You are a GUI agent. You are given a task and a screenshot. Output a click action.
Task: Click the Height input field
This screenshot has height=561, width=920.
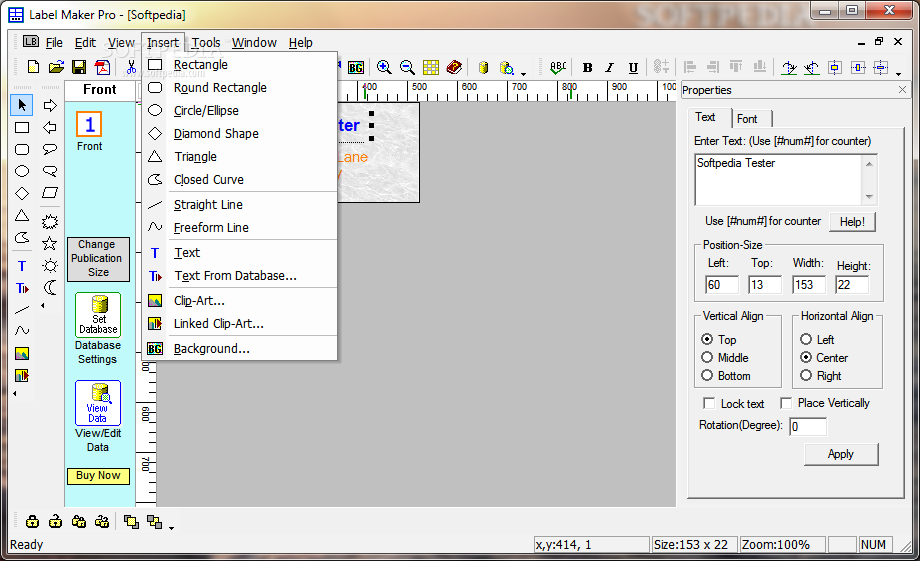pyautogui.click(x=852, y=285)
